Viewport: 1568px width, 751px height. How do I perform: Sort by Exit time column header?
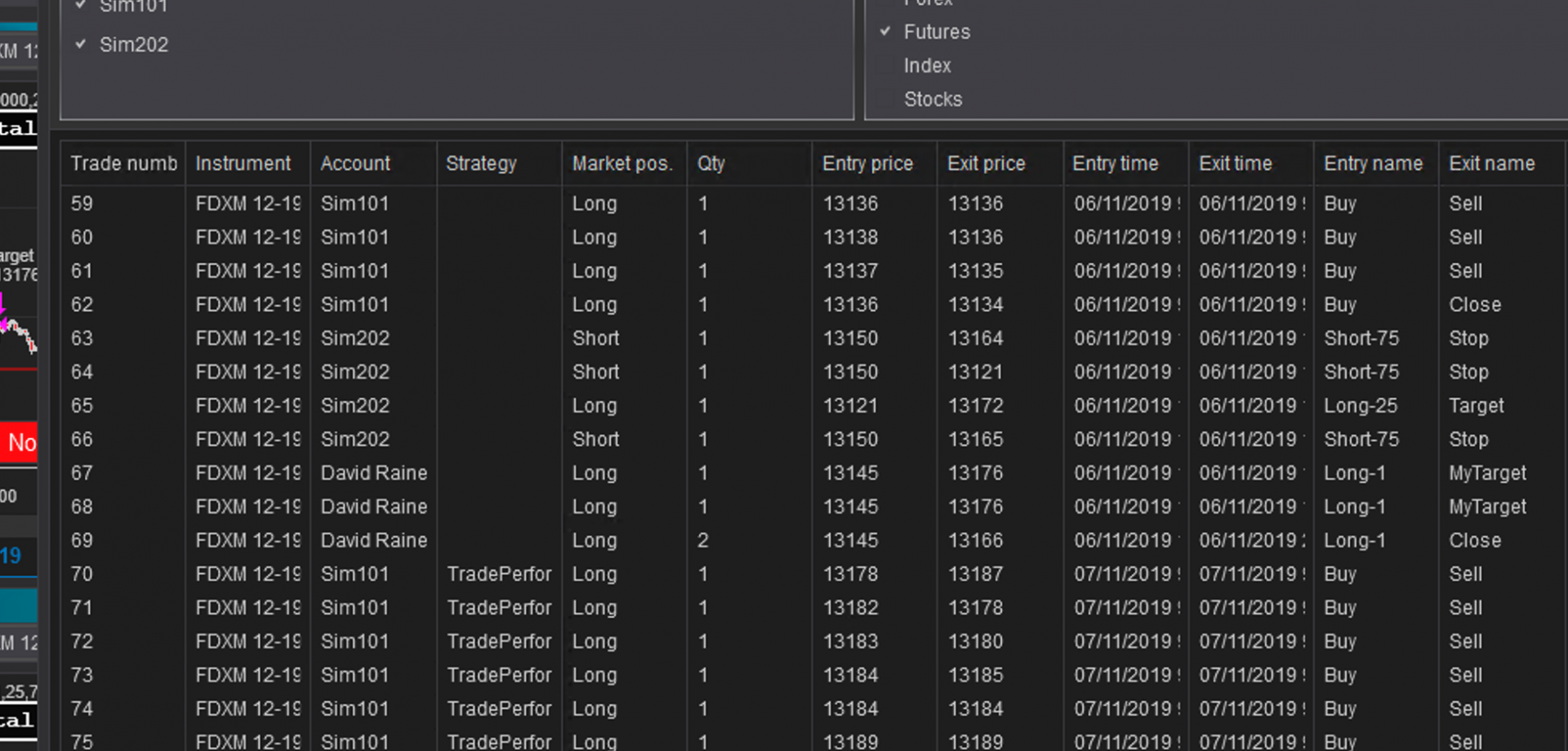pos(1252,163)
